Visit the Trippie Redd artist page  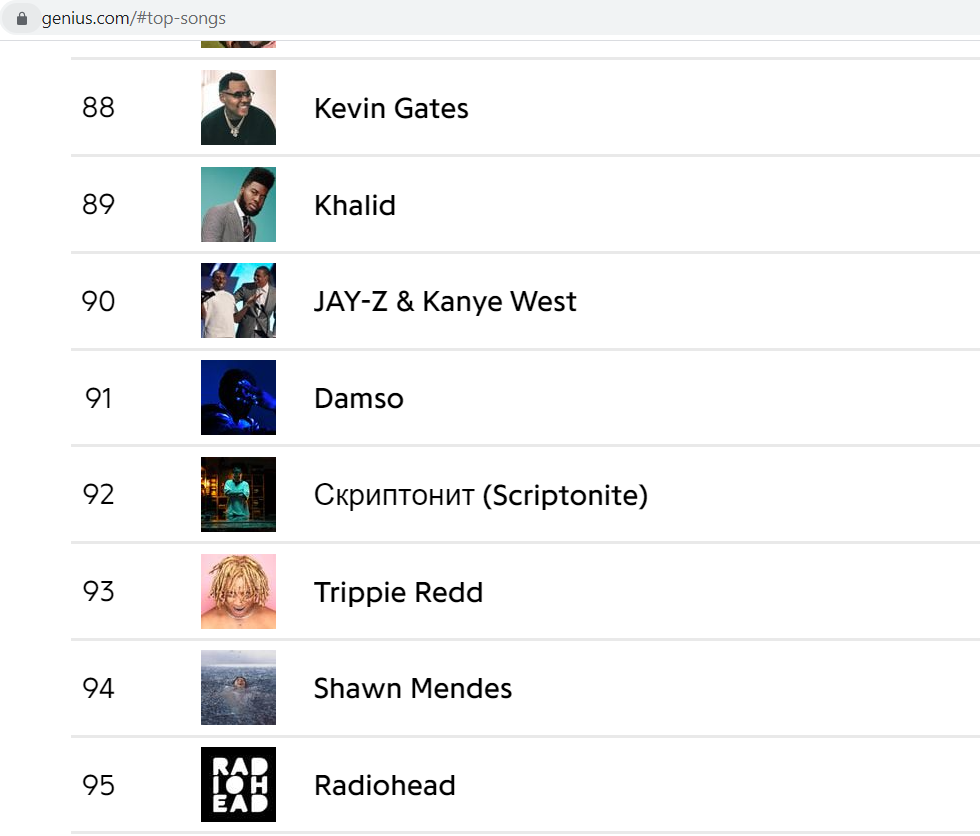click(x=399, y=592)
